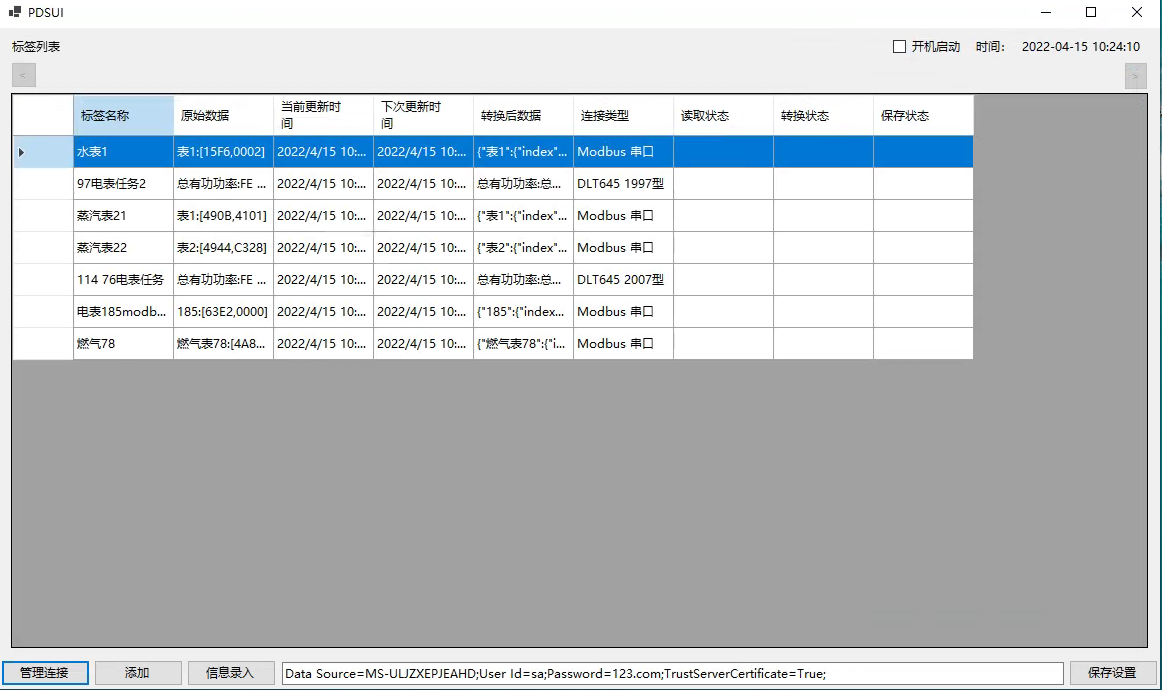Viewport: 1162px width, 690px height.
Task: Click the 原始数据 column header
Action: (223, 116)
